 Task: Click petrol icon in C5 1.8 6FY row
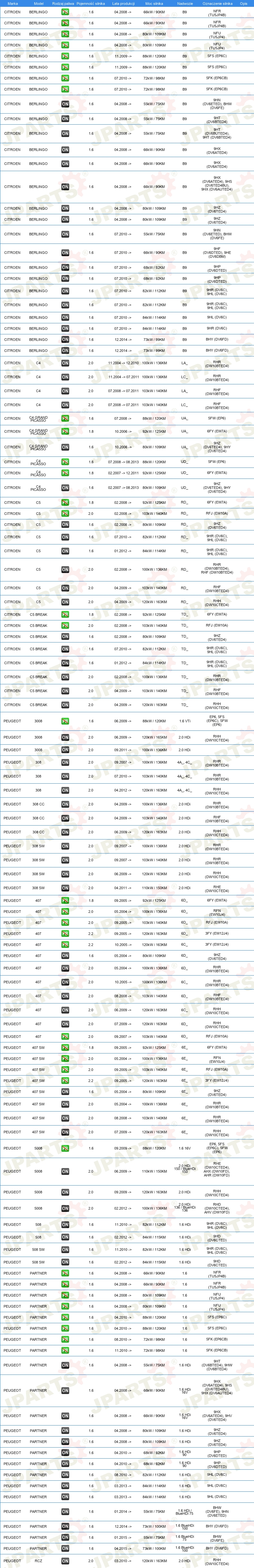pyautogui.click(x=65, y=503)
